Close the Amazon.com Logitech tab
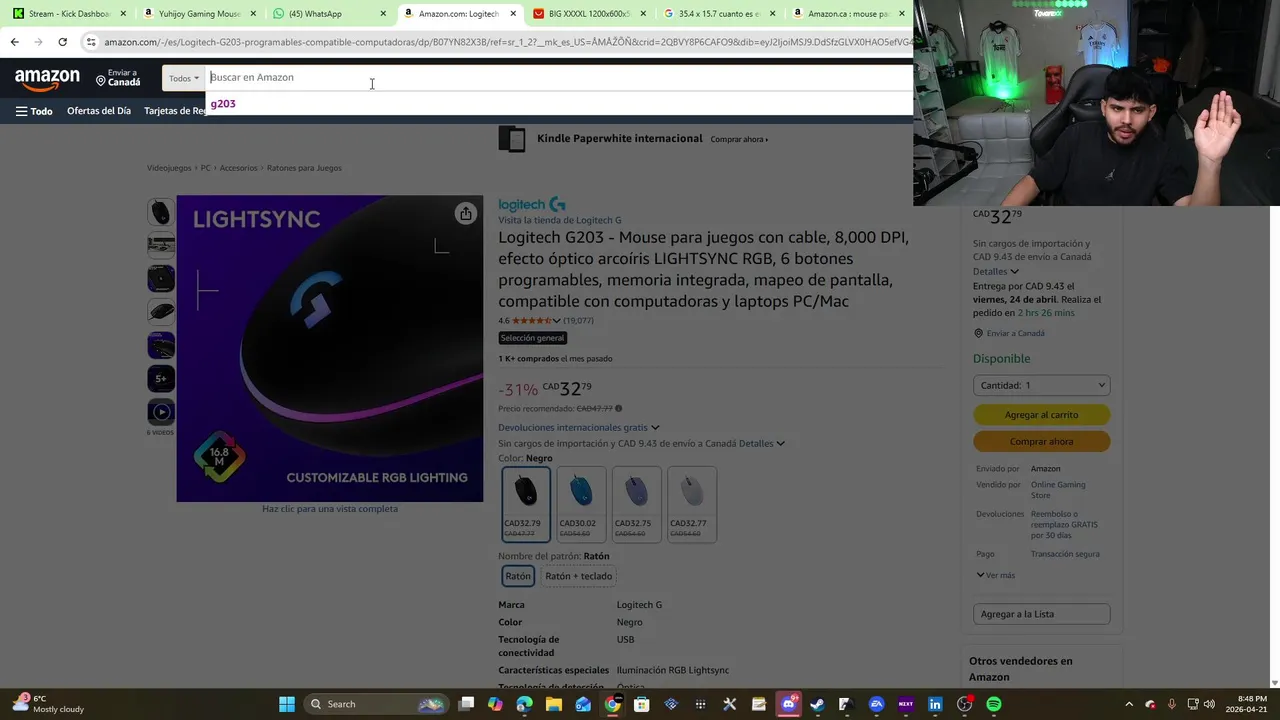1280x720 pixels. 513,14
